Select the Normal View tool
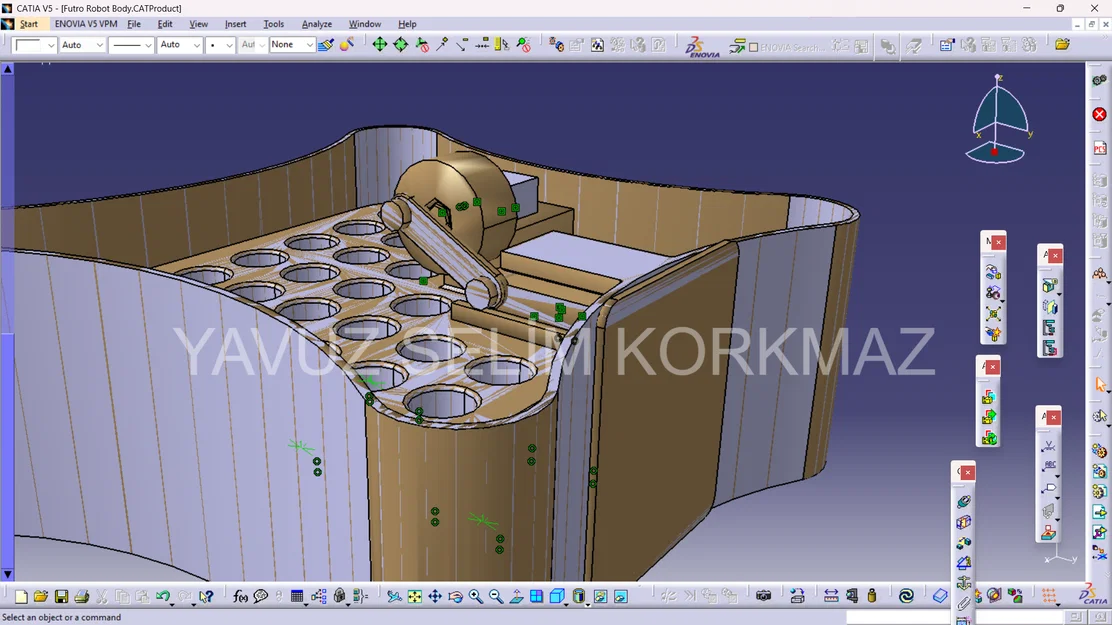The height and width of the screenshot is (625, 1112). pyautogui.click(x=516, y=596)
